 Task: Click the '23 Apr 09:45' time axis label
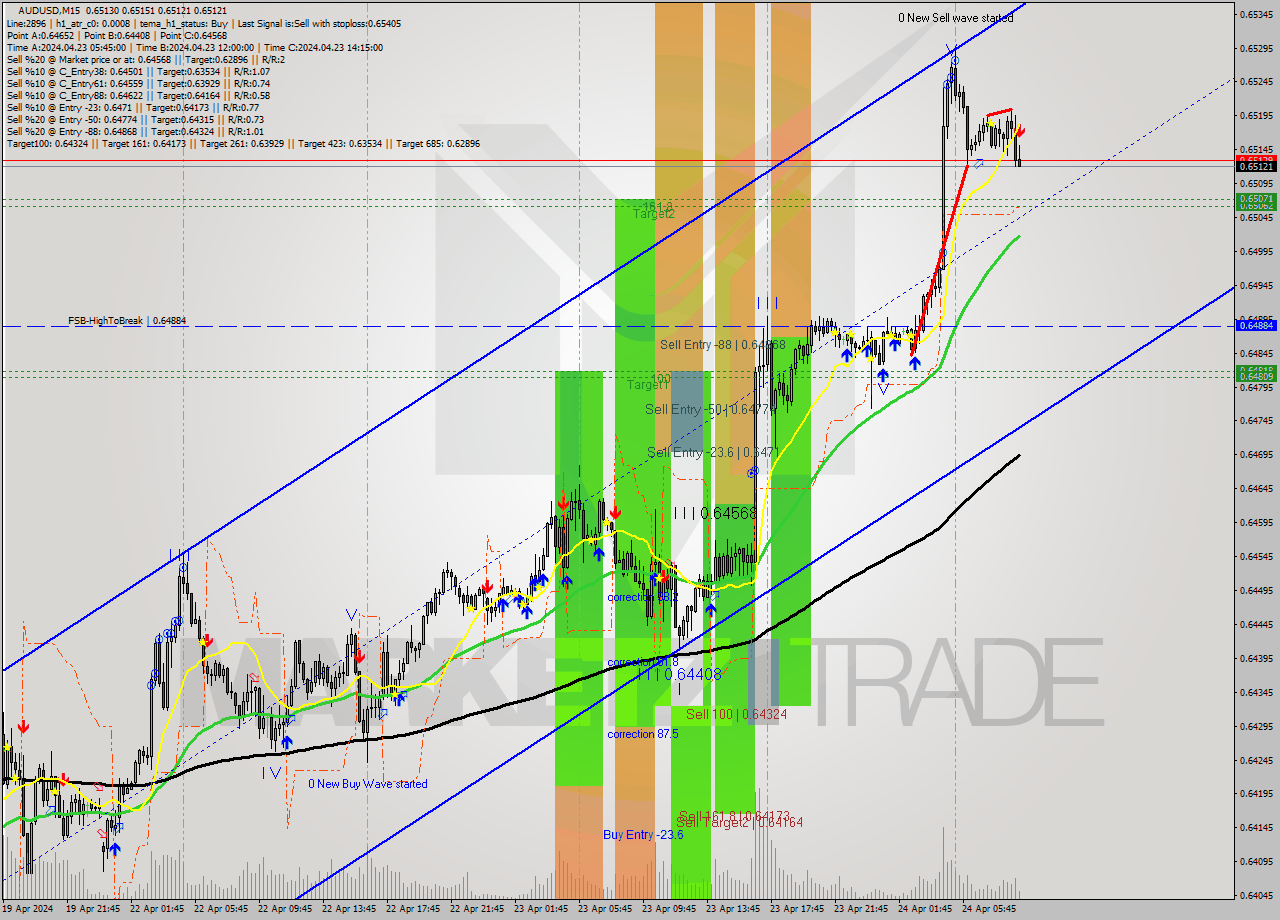coord(670,909)
